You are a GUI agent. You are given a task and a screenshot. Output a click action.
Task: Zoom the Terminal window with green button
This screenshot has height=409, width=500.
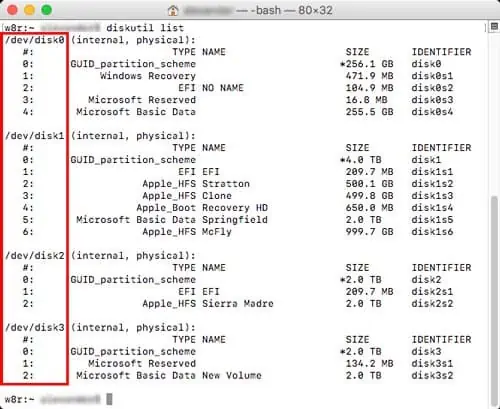tap(46, 10)
